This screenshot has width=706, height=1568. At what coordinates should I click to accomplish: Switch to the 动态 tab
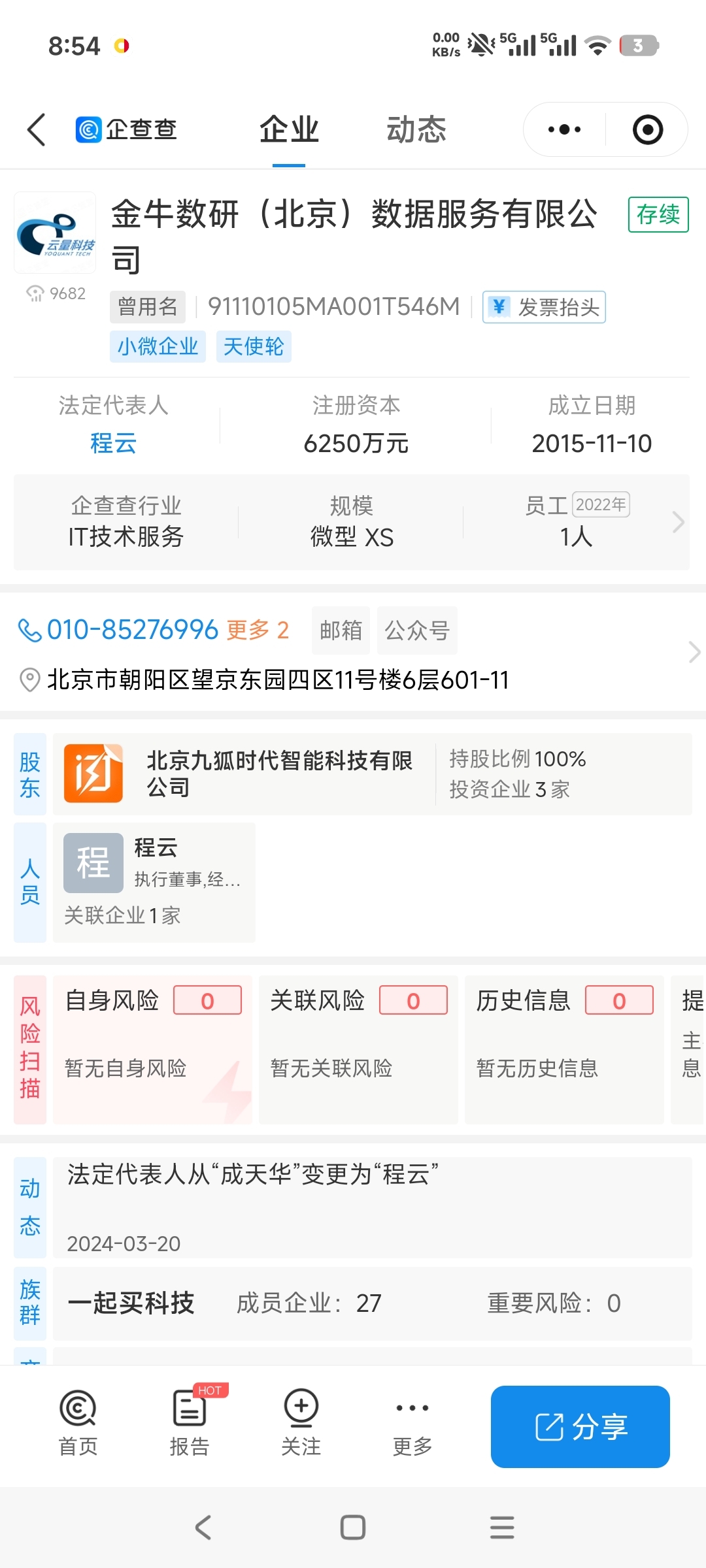coord(416,129)
